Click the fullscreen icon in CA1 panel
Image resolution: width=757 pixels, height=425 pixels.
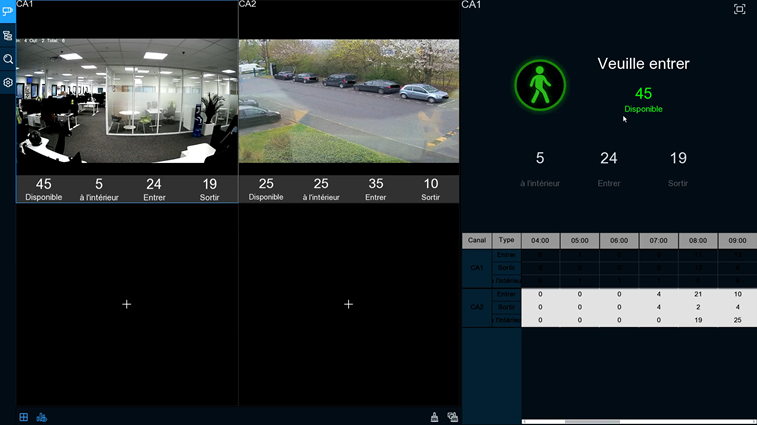[x=739, y=9]
